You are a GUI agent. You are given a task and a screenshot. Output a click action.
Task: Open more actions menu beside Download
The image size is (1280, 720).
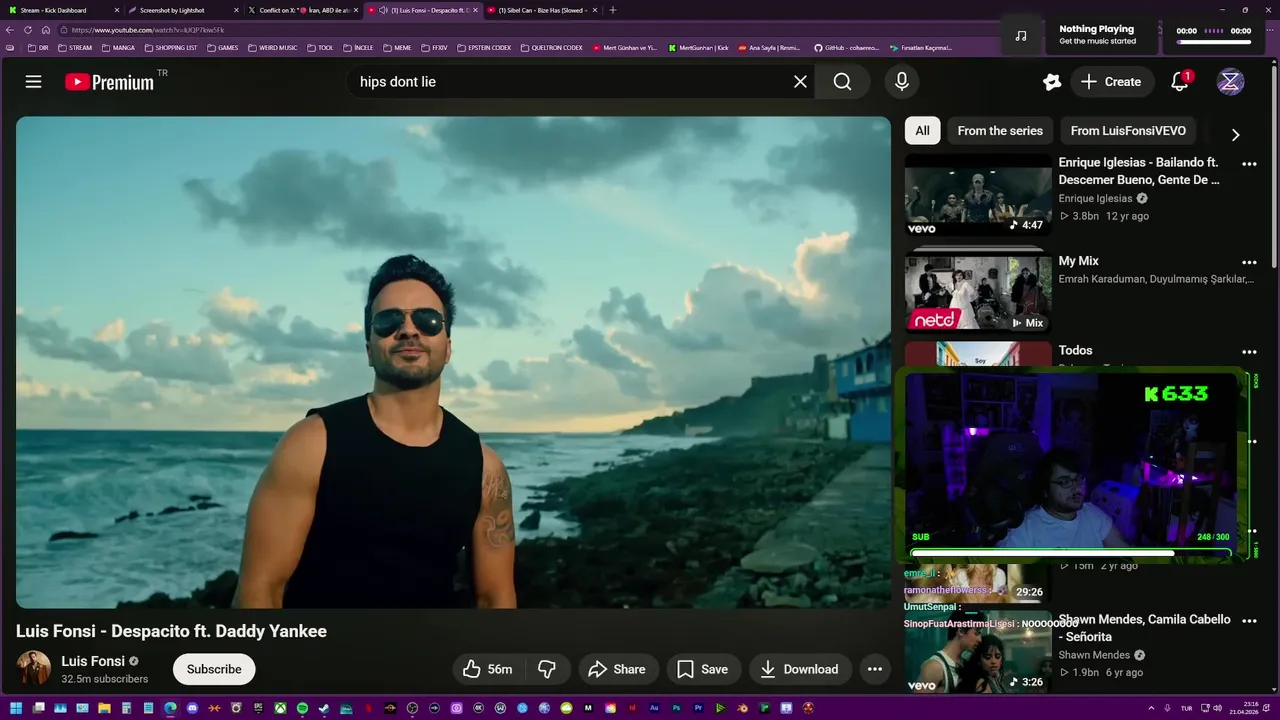pyautogui.click(x=875, y=669)
